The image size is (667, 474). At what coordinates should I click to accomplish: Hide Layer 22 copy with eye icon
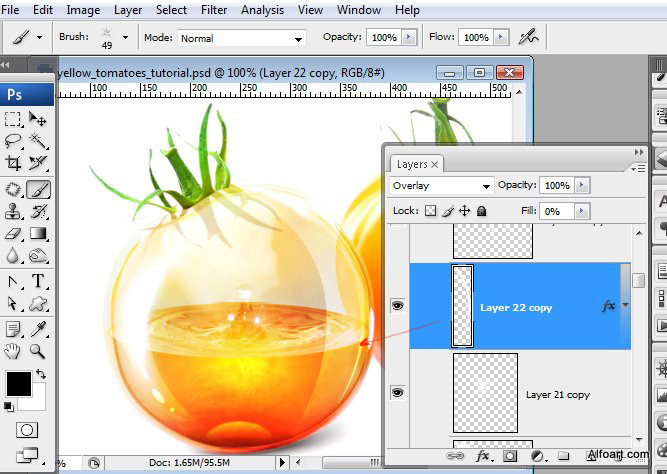tap(397, 306)
